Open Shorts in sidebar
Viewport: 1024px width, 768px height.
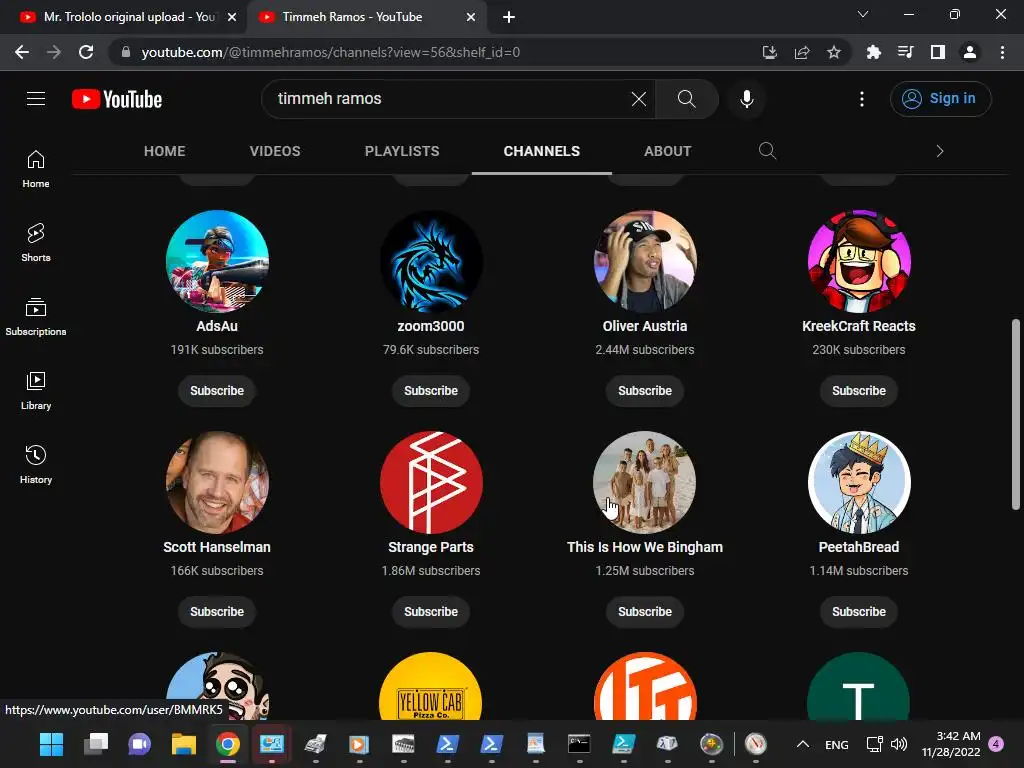pos(36,243)
